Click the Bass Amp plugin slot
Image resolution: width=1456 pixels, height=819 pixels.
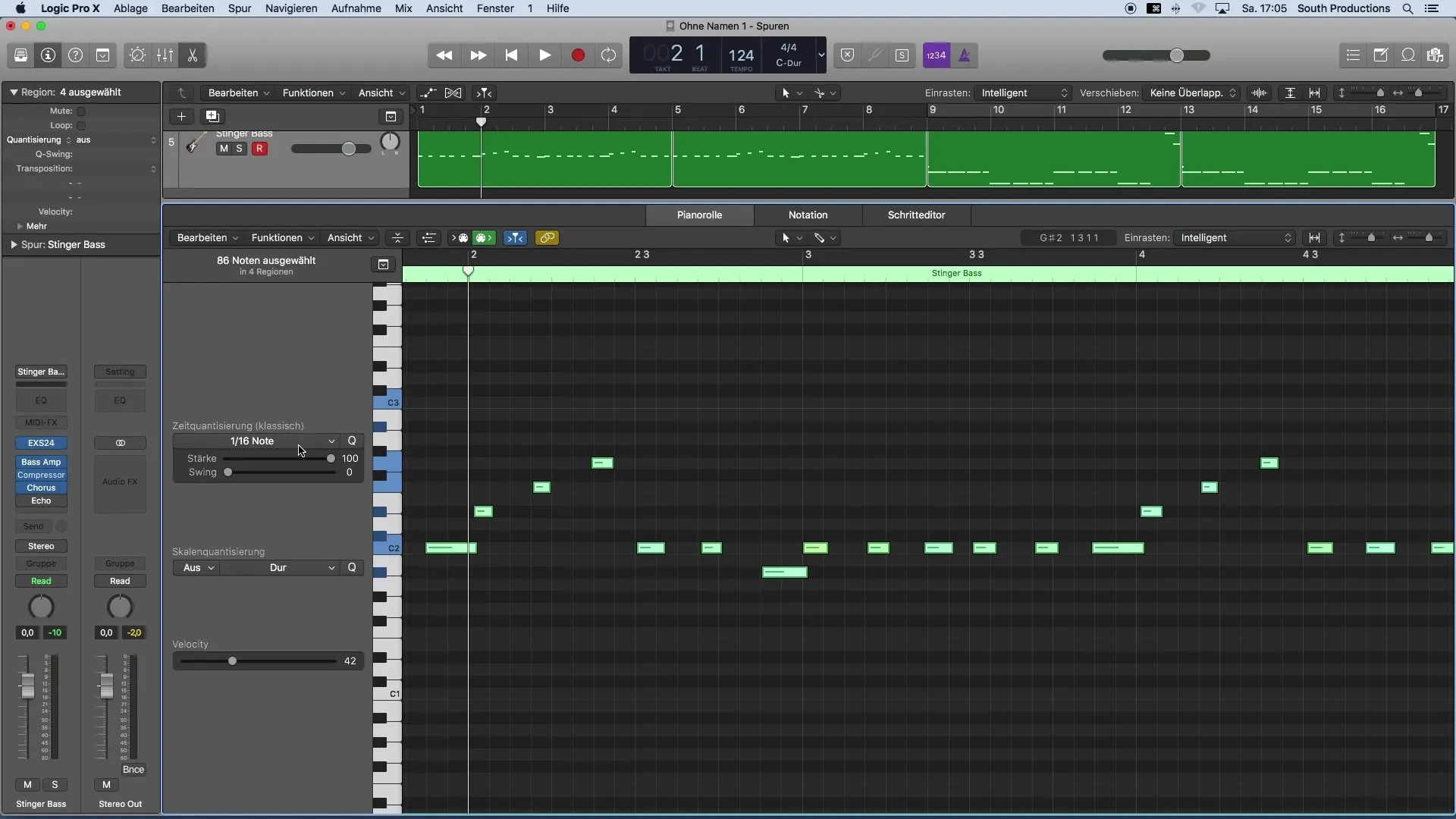(x=41, y=461)
